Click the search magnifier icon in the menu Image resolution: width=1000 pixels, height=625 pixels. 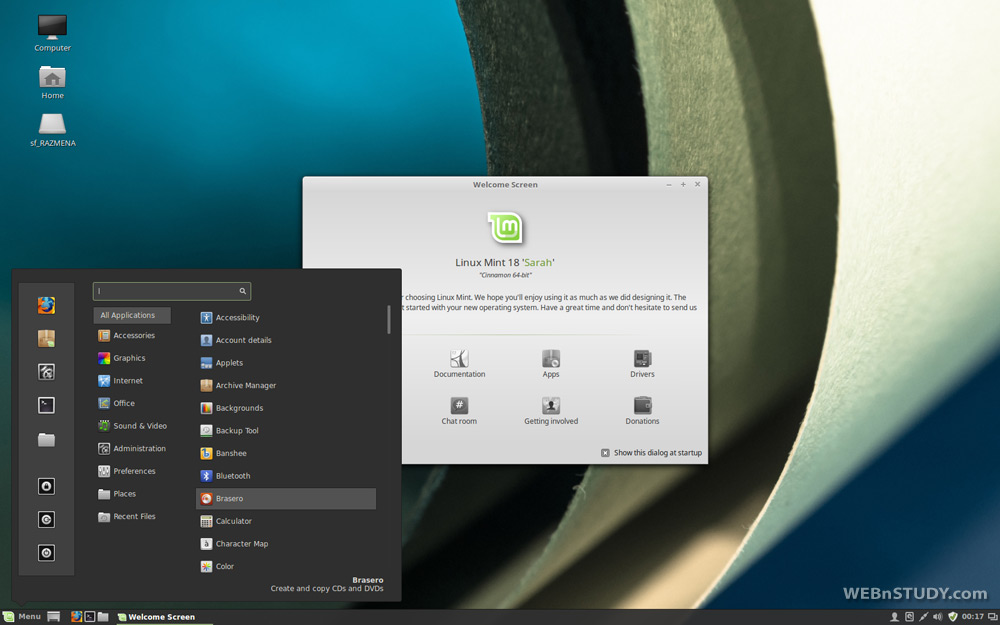242,291
